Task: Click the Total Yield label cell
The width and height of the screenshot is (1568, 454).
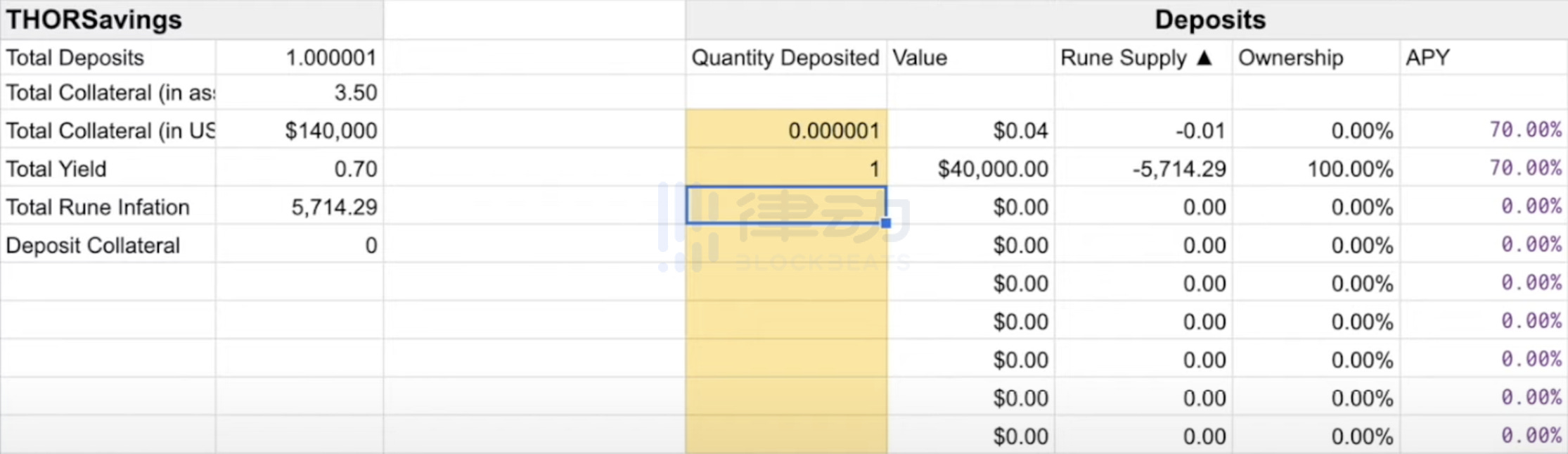Action: click(108, 169)
